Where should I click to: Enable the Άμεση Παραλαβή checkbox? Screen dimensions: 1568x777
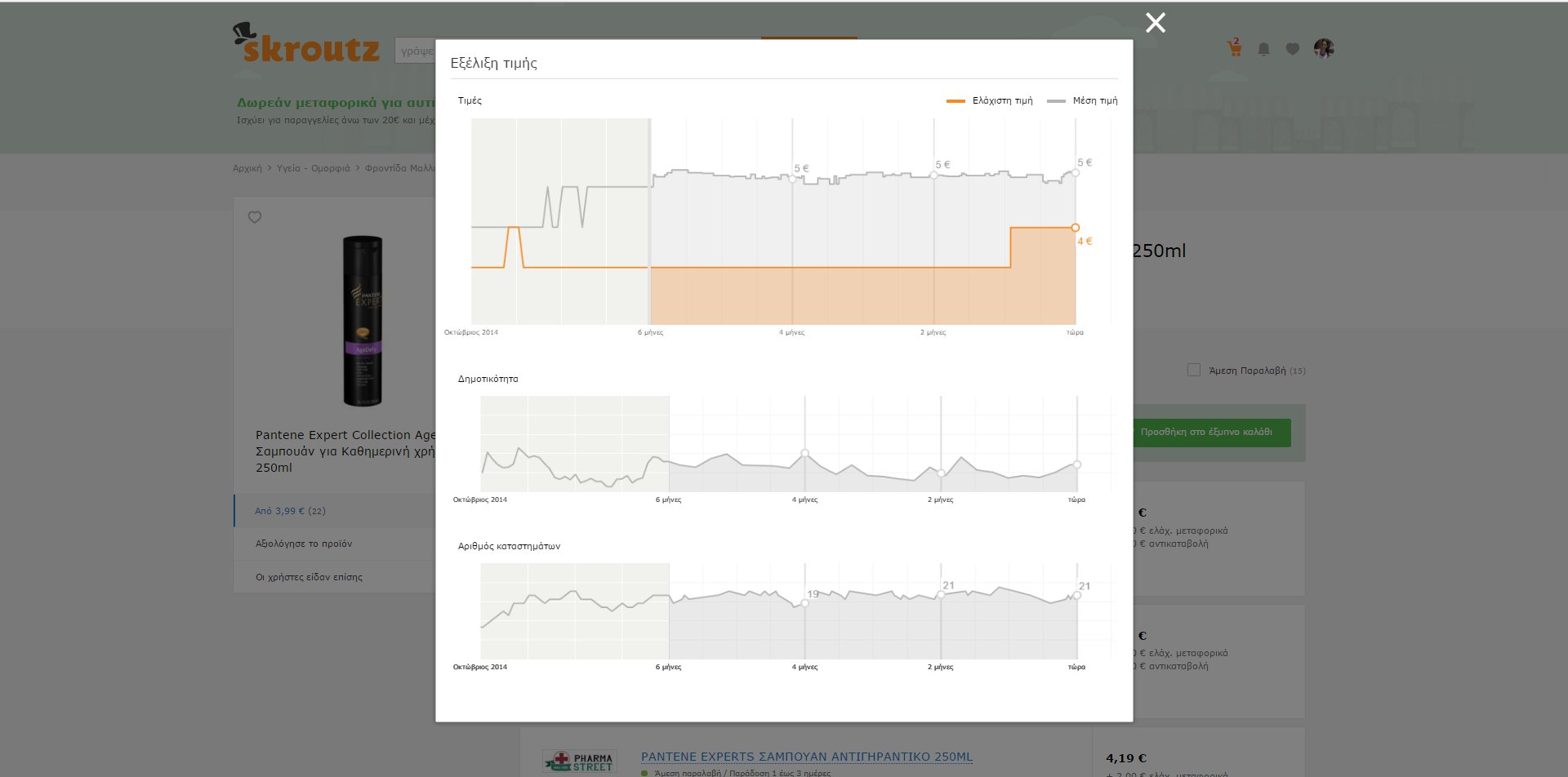1194,370
